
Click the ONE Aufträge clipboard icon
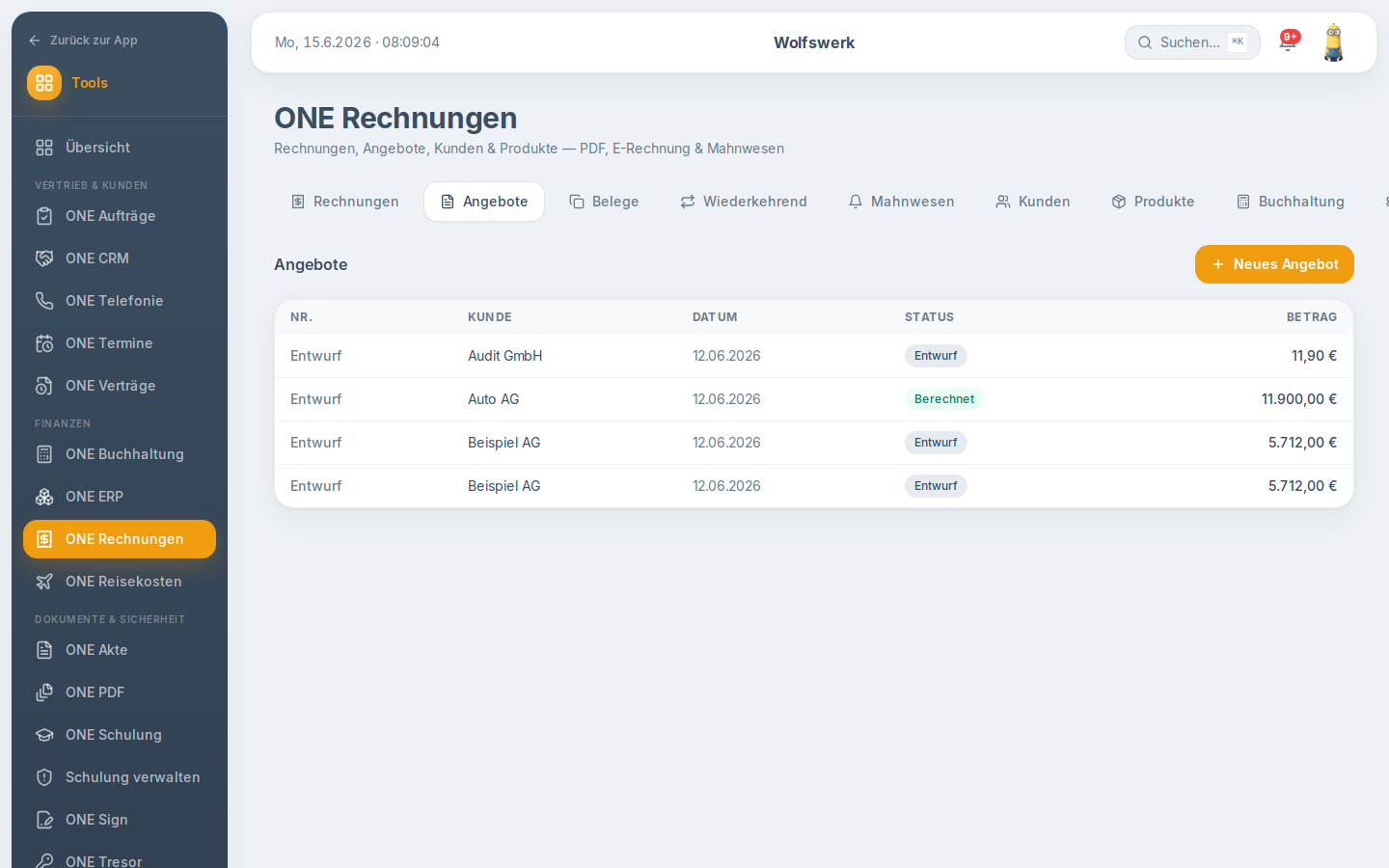(x=44, y=216)
